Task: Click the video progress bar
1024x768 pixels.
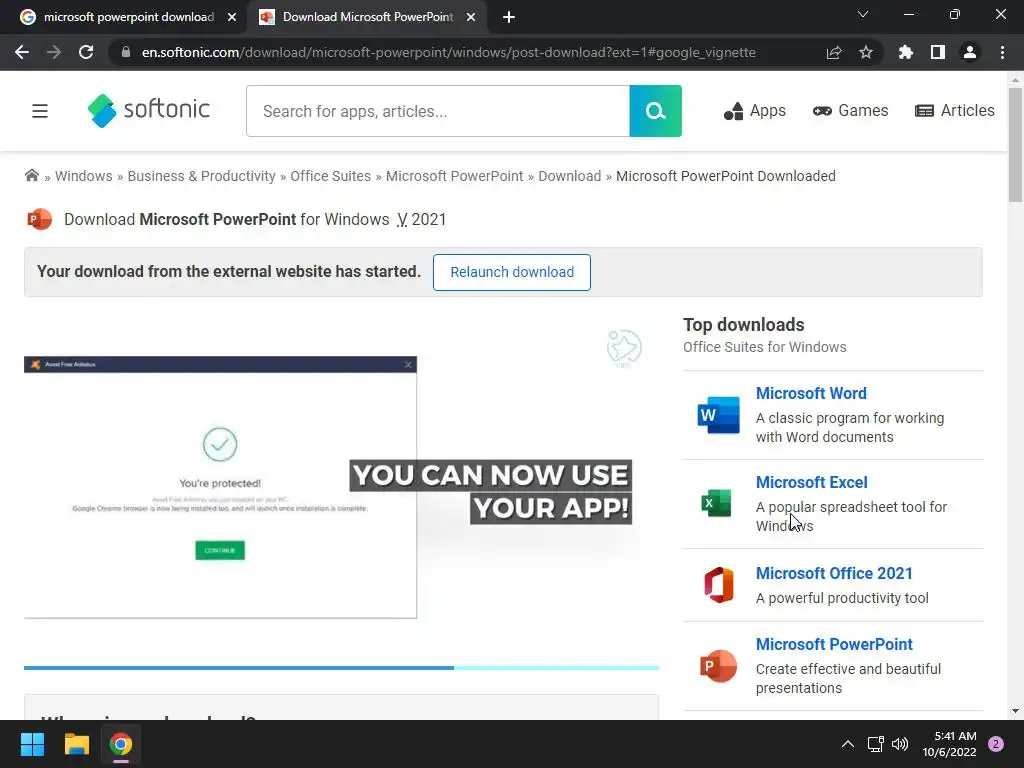Action: point(342,667)
